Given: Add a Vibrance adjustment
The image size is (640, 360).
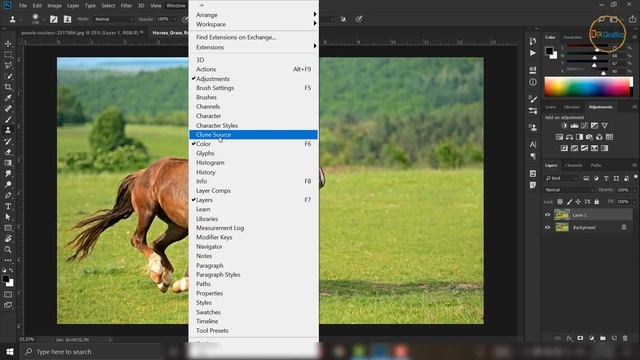Looking at the screenshot, I should click(604, 126).
